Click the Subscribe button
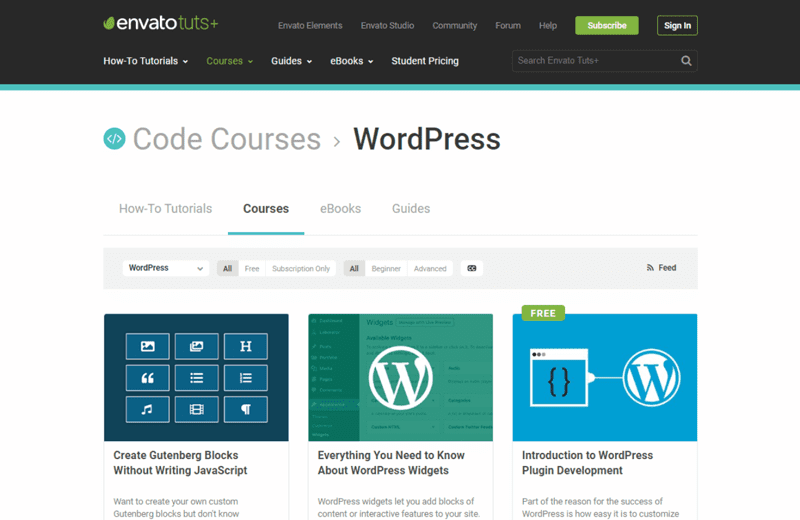 [607, 26]
